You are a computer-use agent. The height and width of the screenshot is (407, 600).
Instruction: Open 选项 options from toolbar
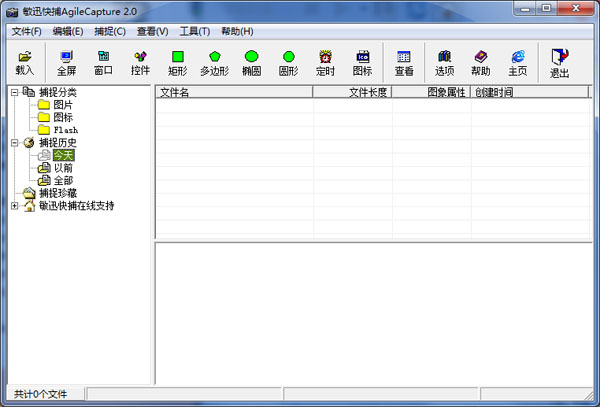tap(444, 63)
